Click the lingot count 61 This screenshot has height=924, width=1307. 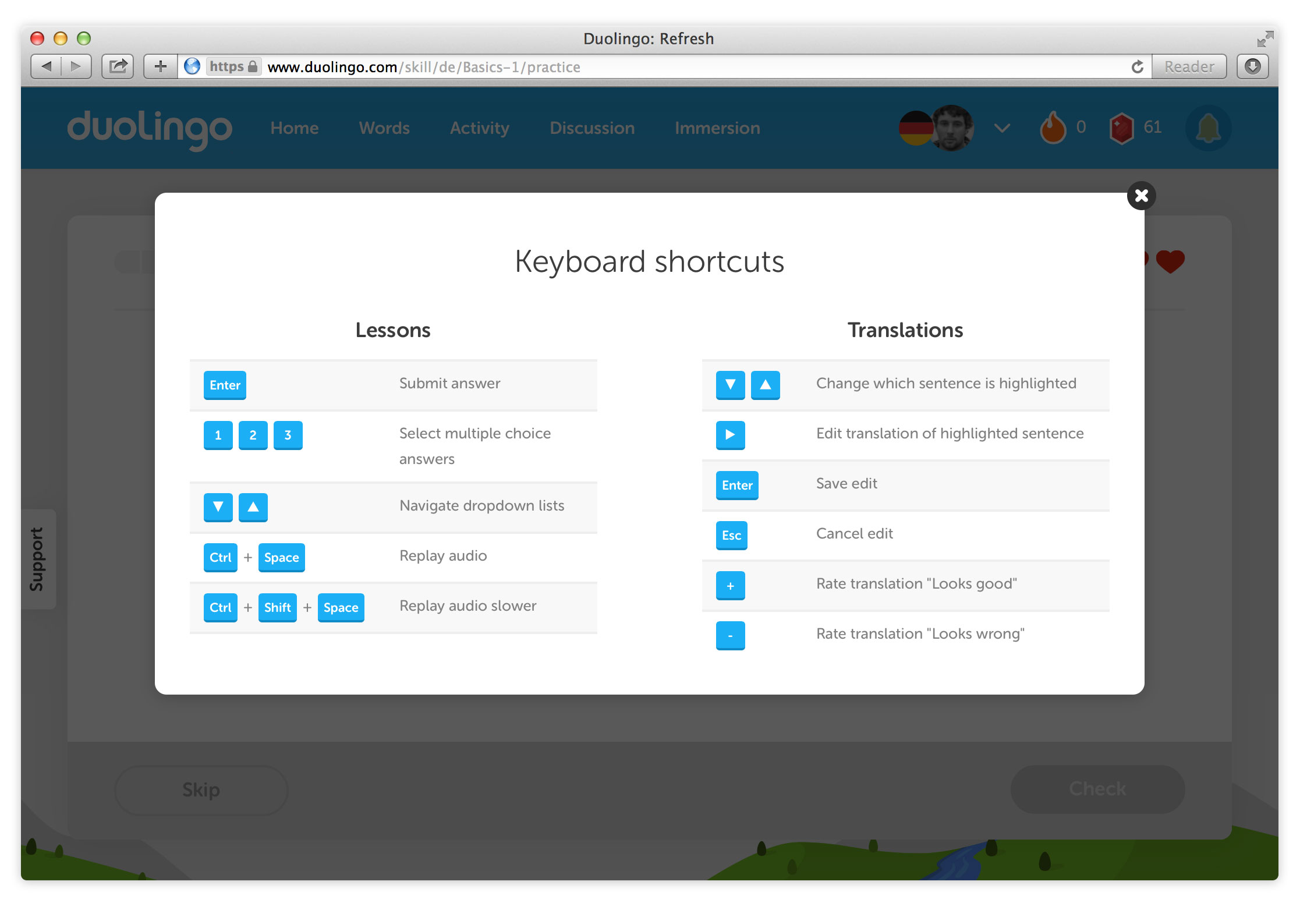1153,127
